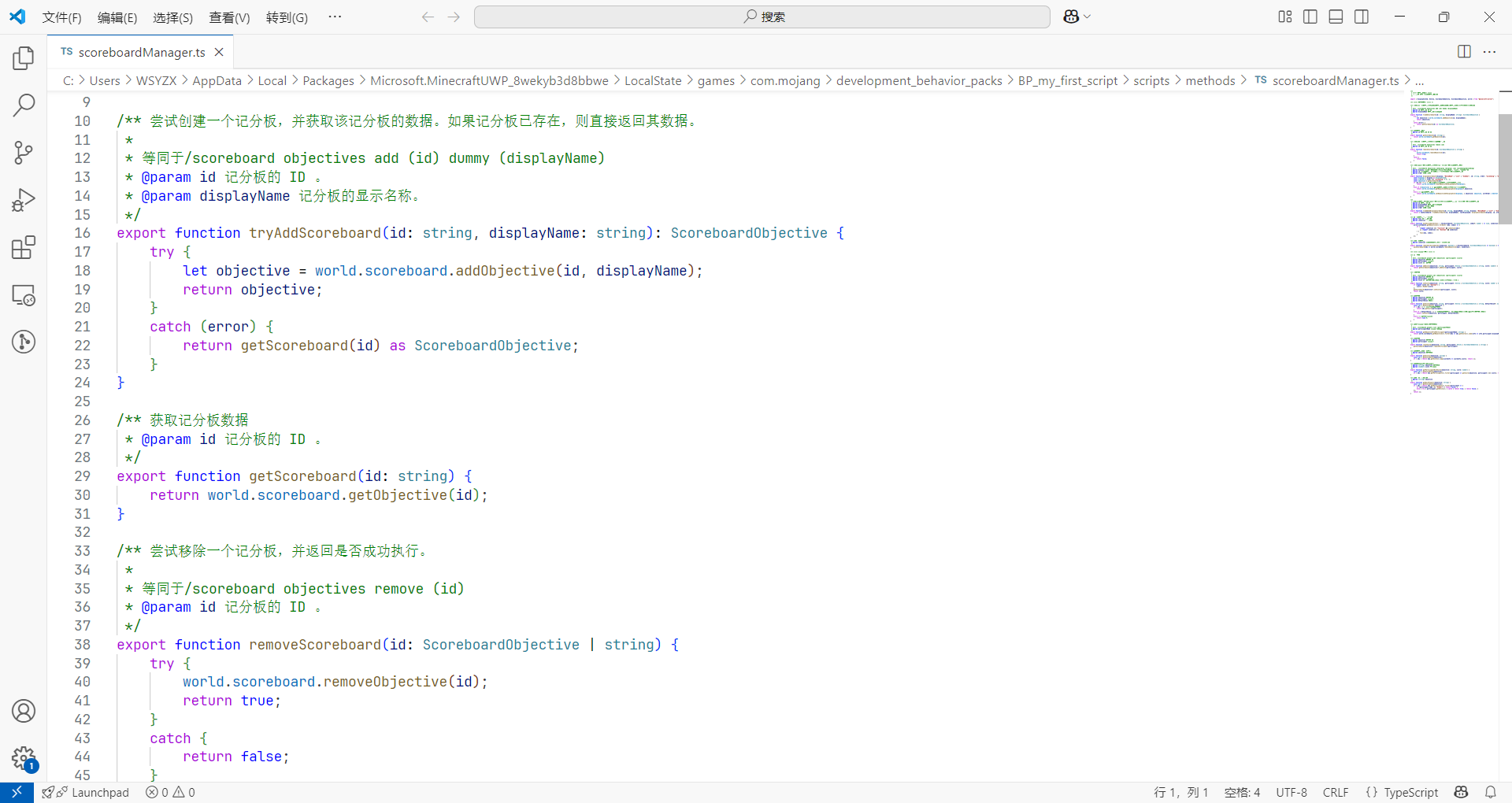Click the minimap code overview
Viewport: 1512px width, 803px height.
(1454, 242)
